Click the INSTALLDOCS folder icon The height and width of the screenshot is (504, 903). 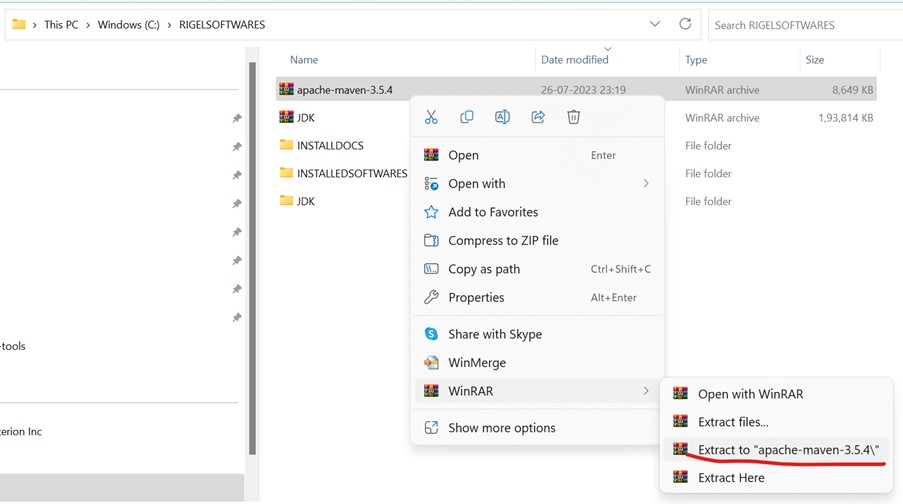click(287, 145)
